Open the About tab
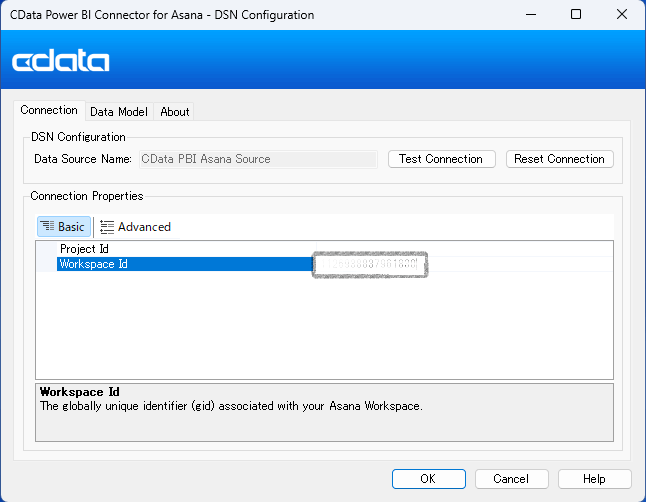The height and width of the screenshot is (502, 646). pyautogui.click(x=175, y=112)
